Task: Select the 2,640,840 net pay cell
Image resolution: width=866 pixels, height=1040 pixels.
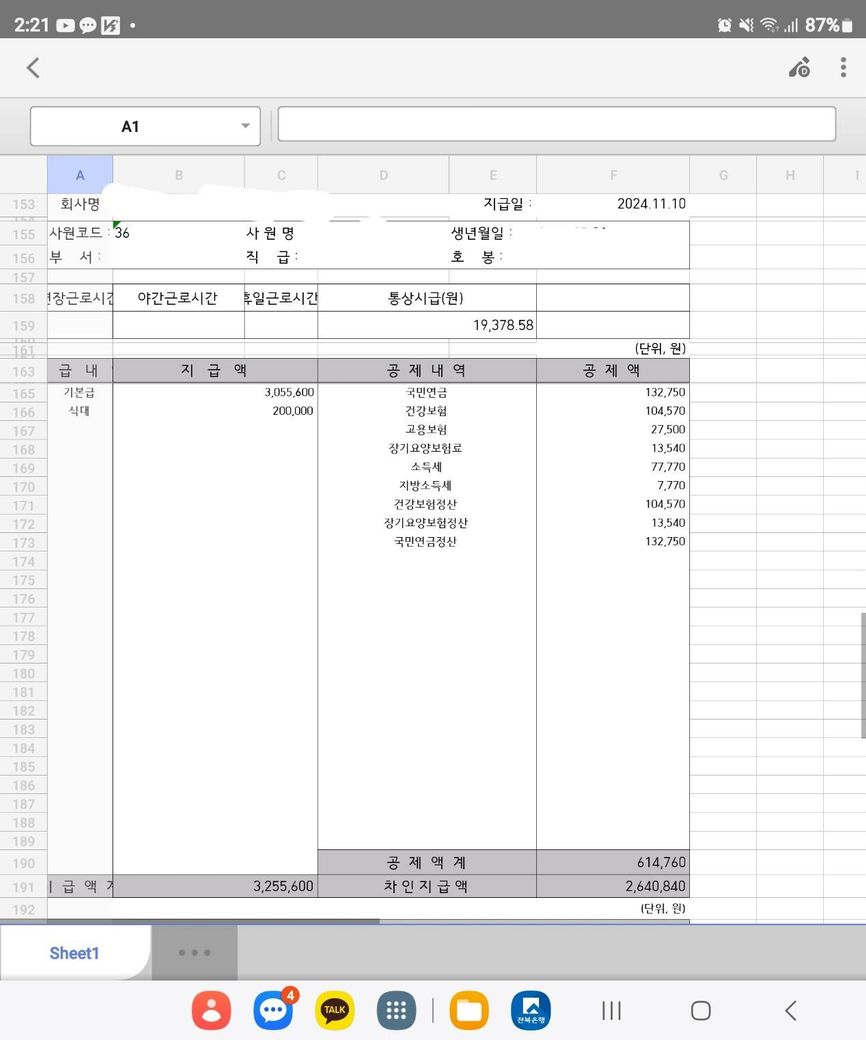Action: [612, 886]
